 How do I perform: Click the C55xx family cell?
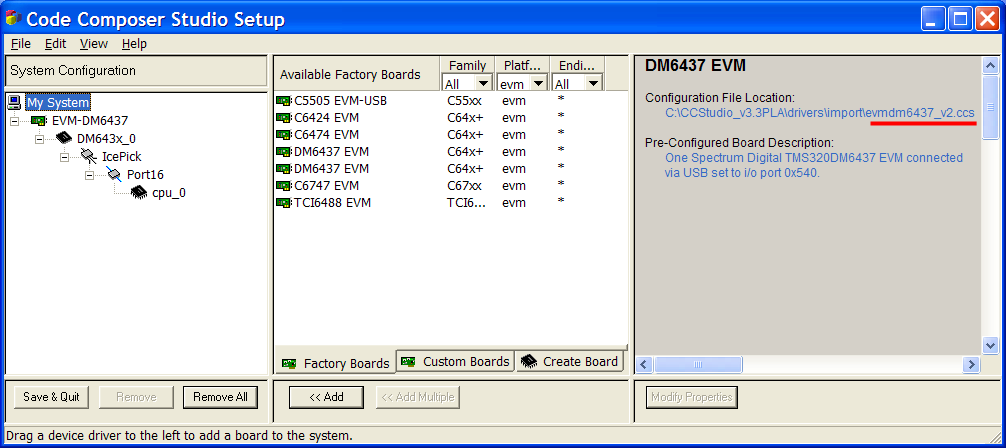coord(465,101)
